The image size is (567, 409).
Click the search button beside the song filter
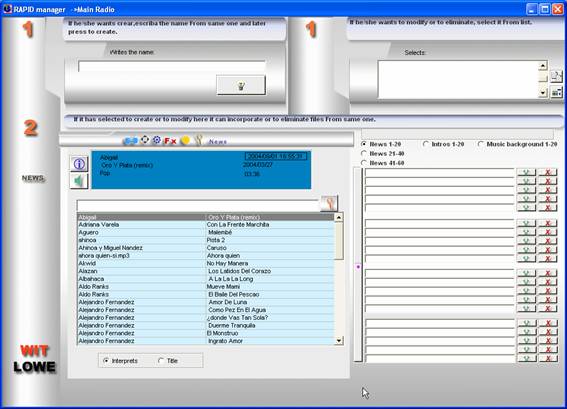point(329,203)
